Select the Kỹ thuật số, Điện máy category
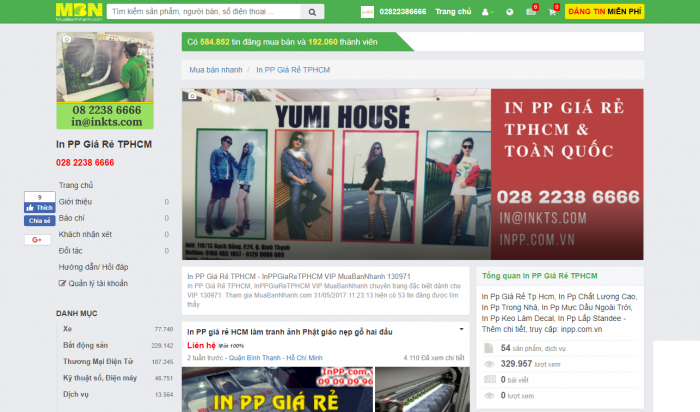The width and height of the screenshot is (700, 412). pyautogui.click(x=100, y=378)
